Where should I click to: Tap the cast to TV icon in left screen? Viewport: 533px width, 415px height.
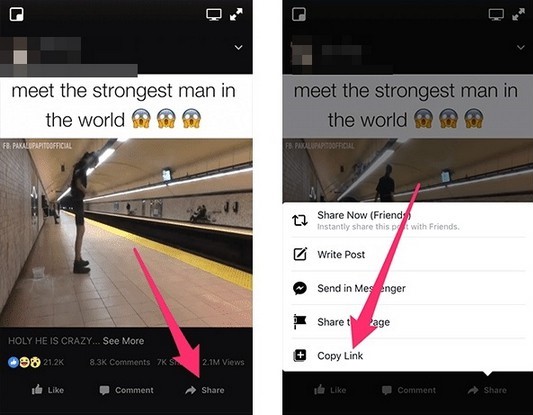pyautogui.click(x=214, y=15)
